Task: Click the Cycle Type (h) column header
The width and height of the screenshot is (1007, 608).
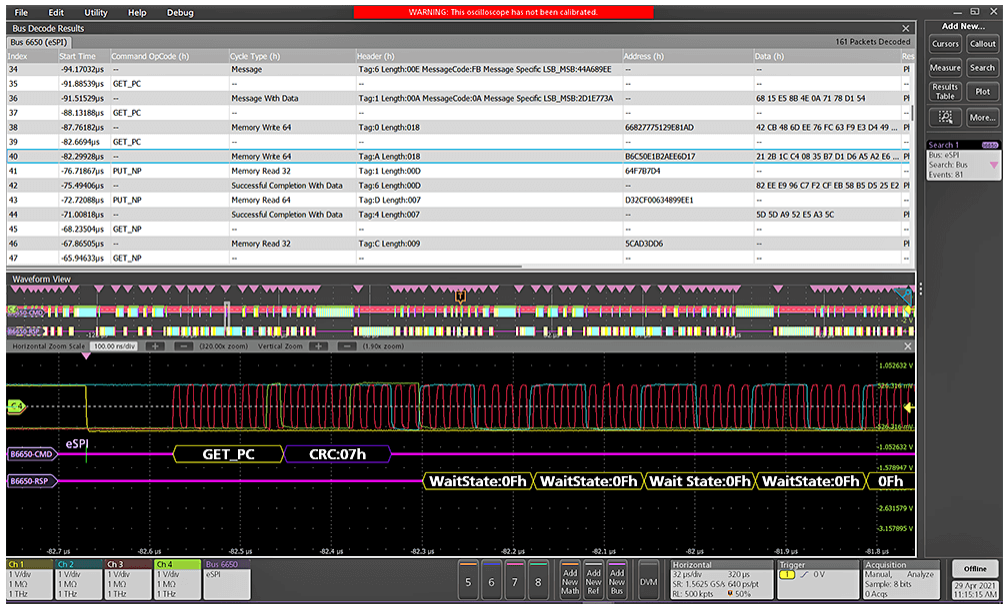Action: coord(292,56)
